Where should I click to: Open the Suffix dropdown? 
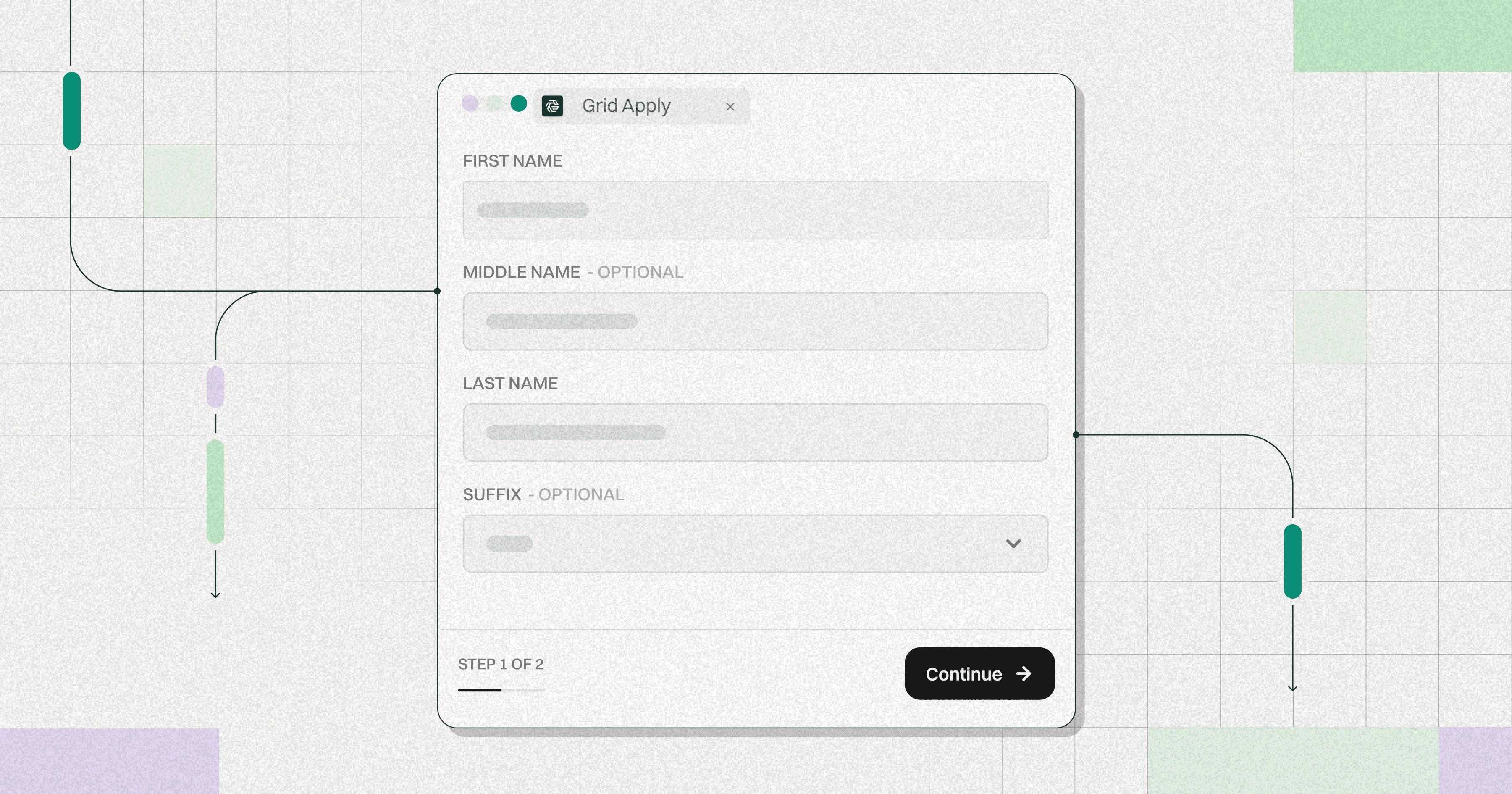[x=755, y=544]
